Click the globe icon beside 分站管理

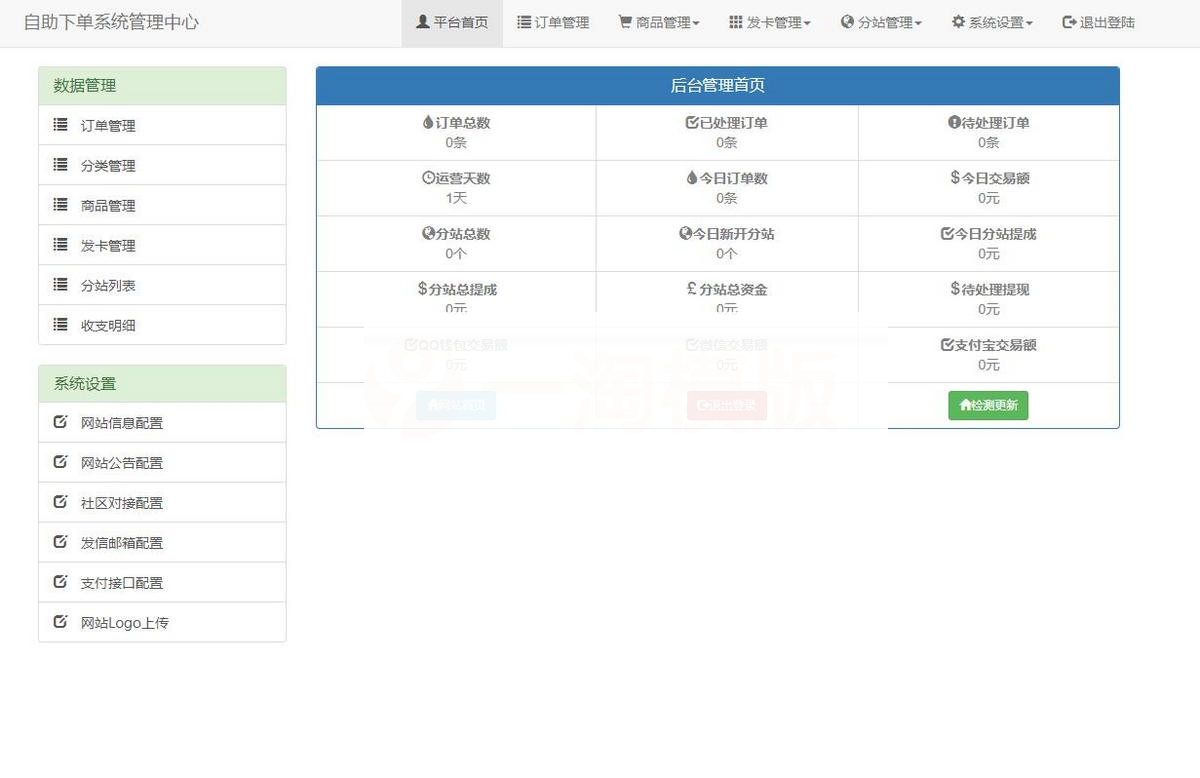(x=847, y=22)
